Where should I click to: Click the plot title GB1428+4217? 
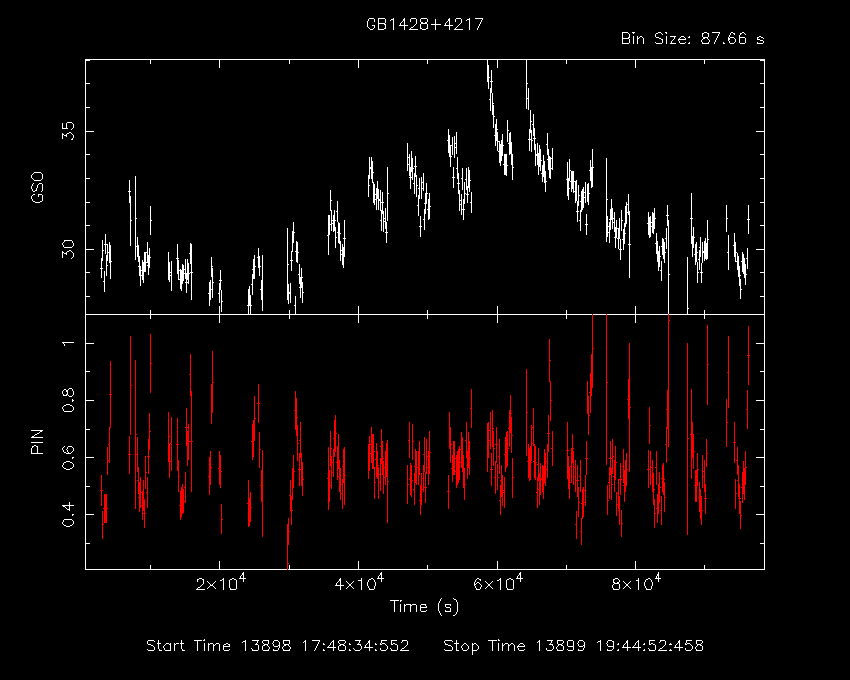click(x=424, y=25)
